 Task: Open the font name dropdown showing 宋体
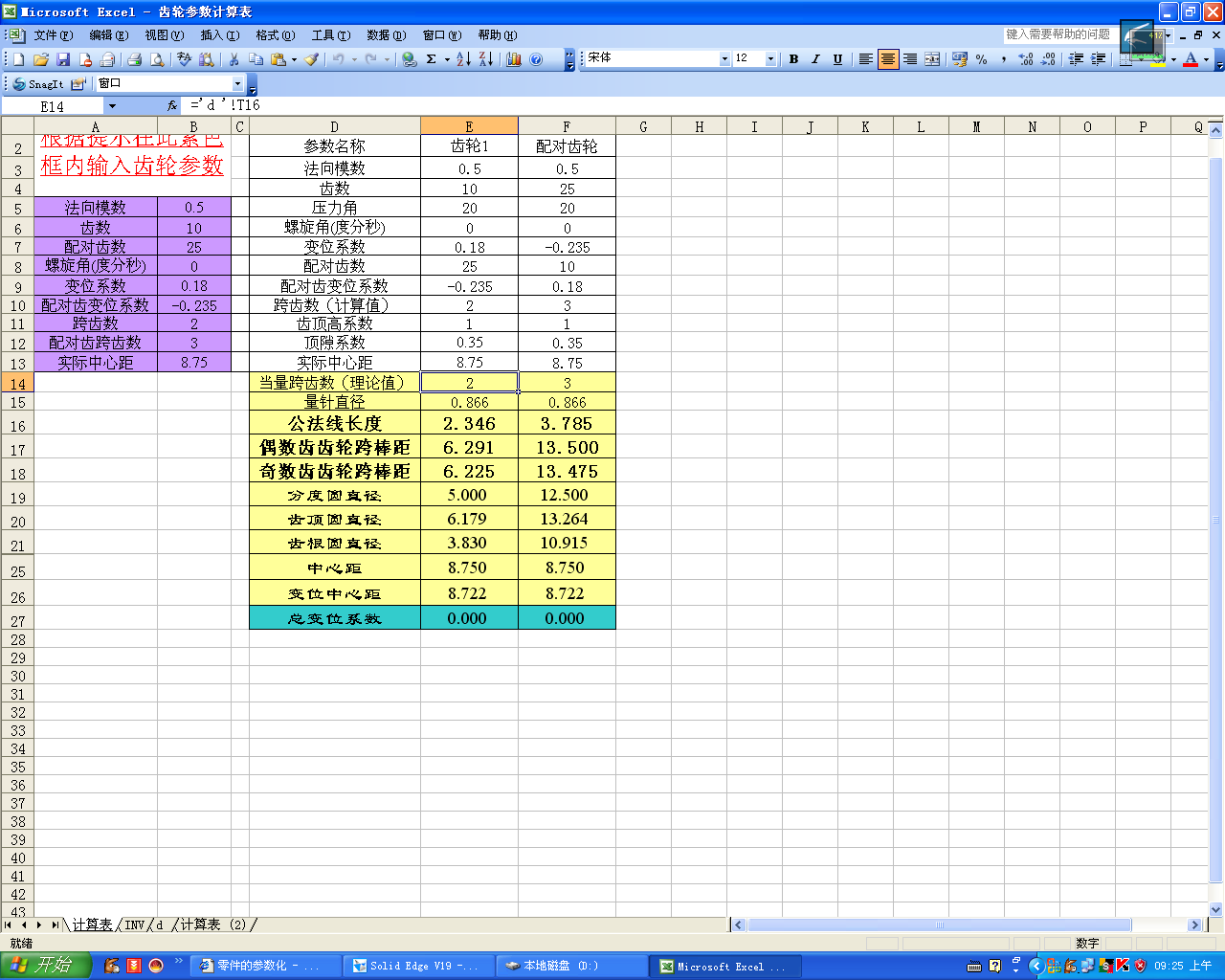click(724, 59)
